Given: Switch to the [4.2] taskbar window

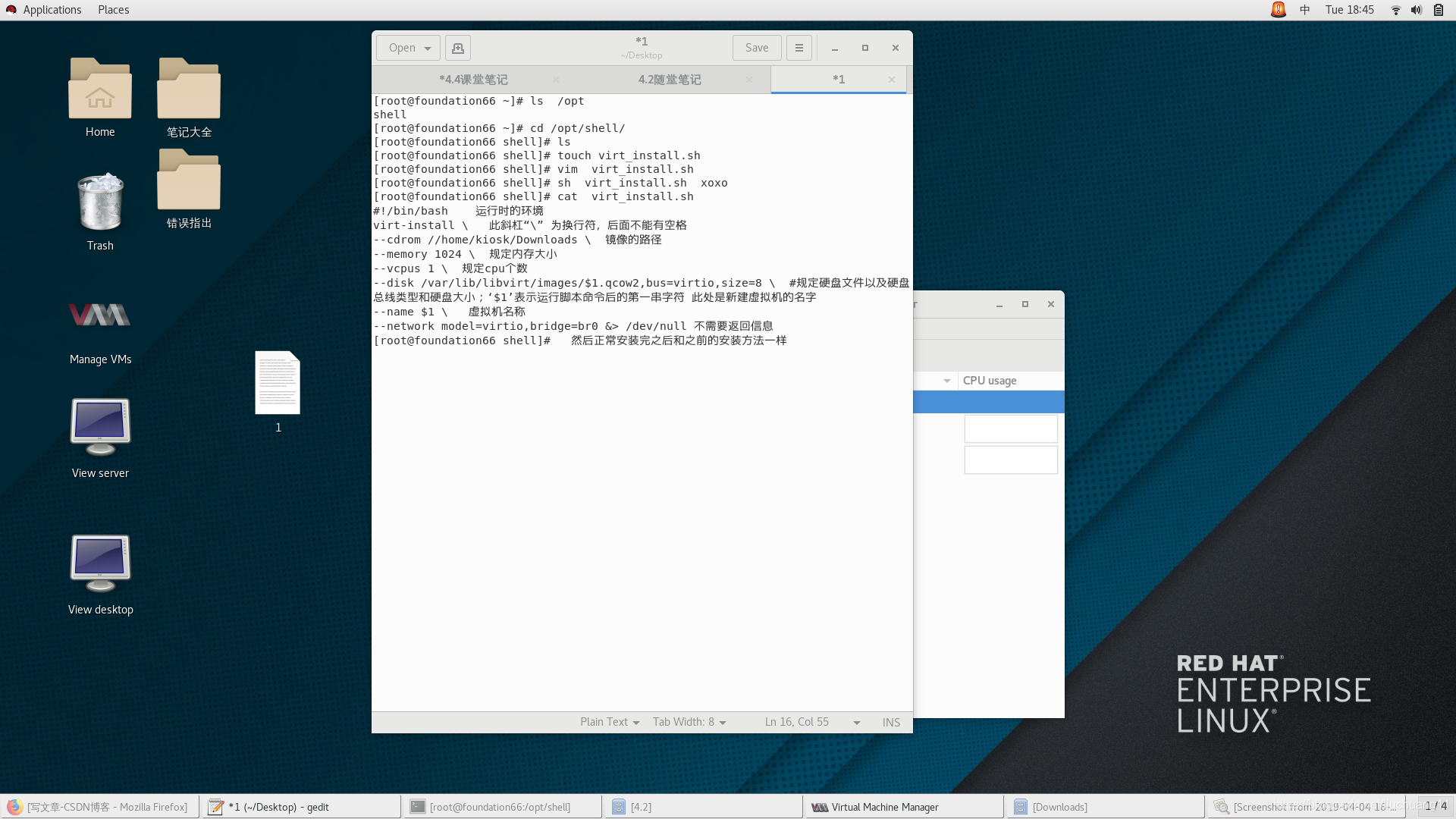Looking at the screenshot, I should coord(703,807).
